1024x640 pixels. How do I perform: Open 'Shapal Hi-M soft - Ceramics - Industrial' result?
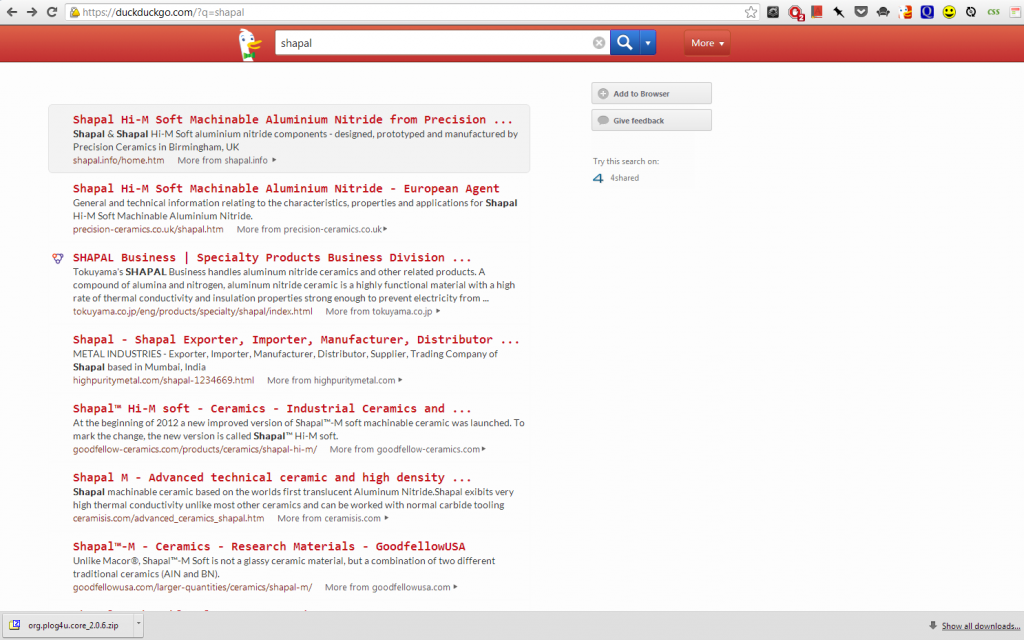click(272, 409)
